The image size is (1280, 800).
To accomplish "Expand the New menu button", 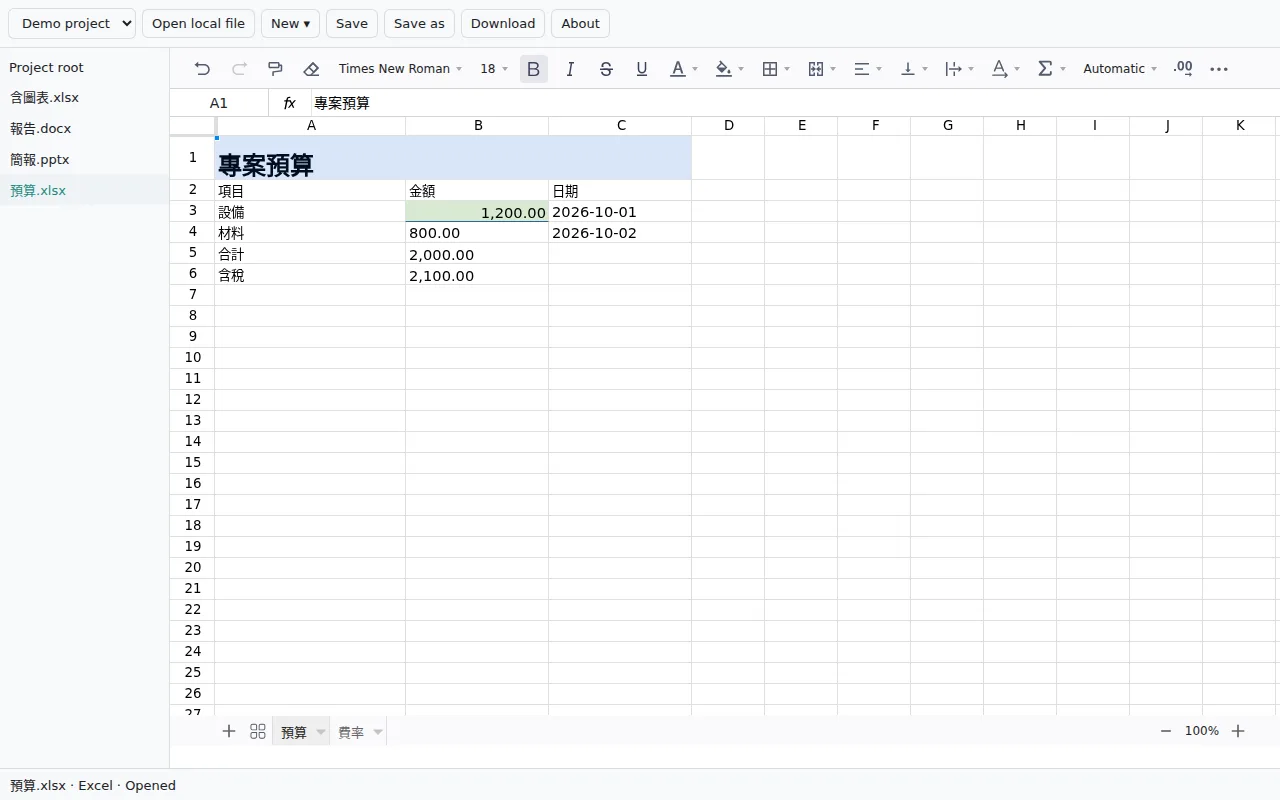I will [290, 24].
